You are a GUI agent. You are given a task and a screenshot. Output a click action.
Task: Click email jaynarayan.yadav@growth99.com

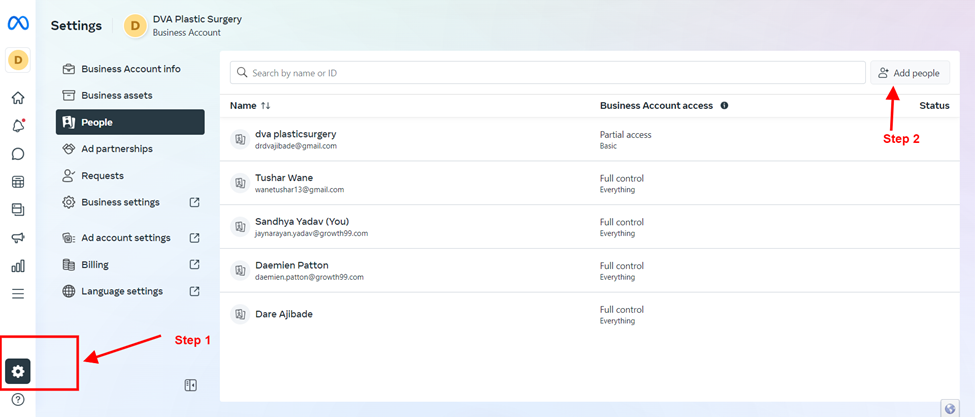pyautogui.click(x=312, y=234)
